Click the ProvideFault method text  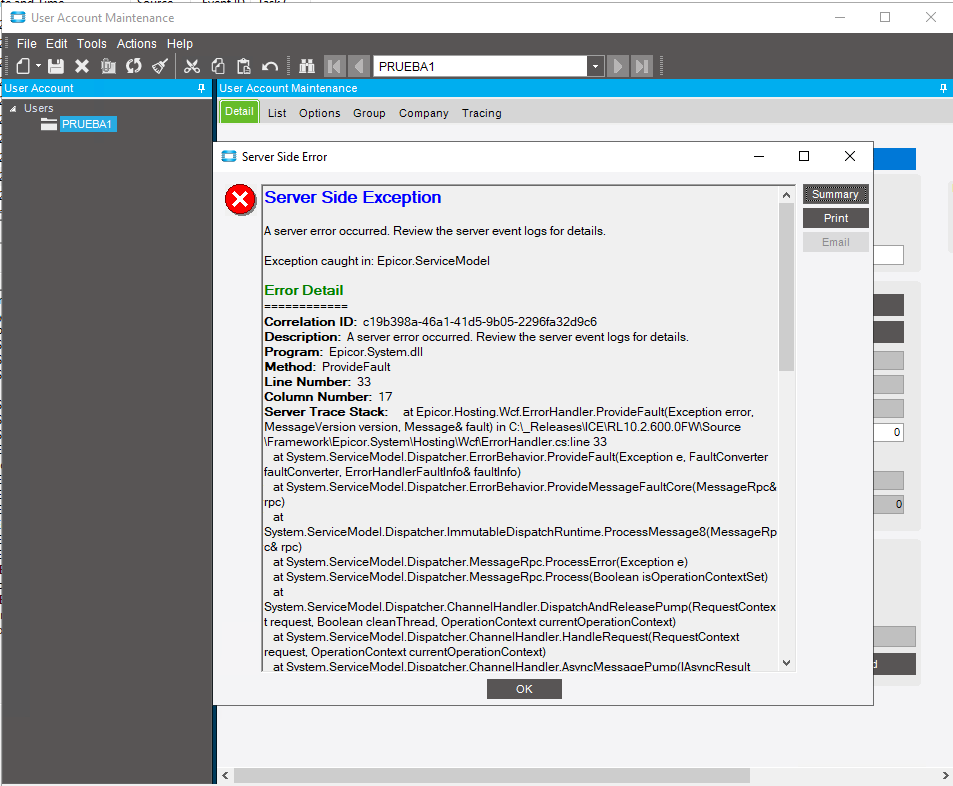tap(356, 367)
